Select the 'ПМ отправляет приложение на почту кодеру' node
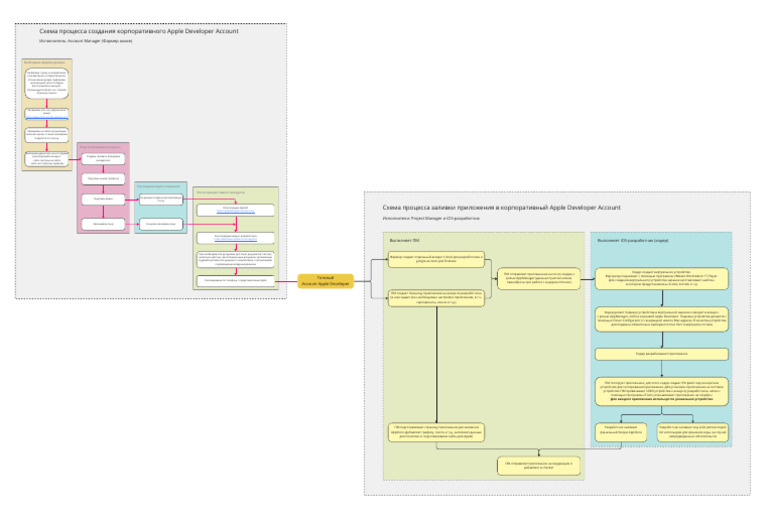Screen dimensions: 768x521 [x=539, y=278]
